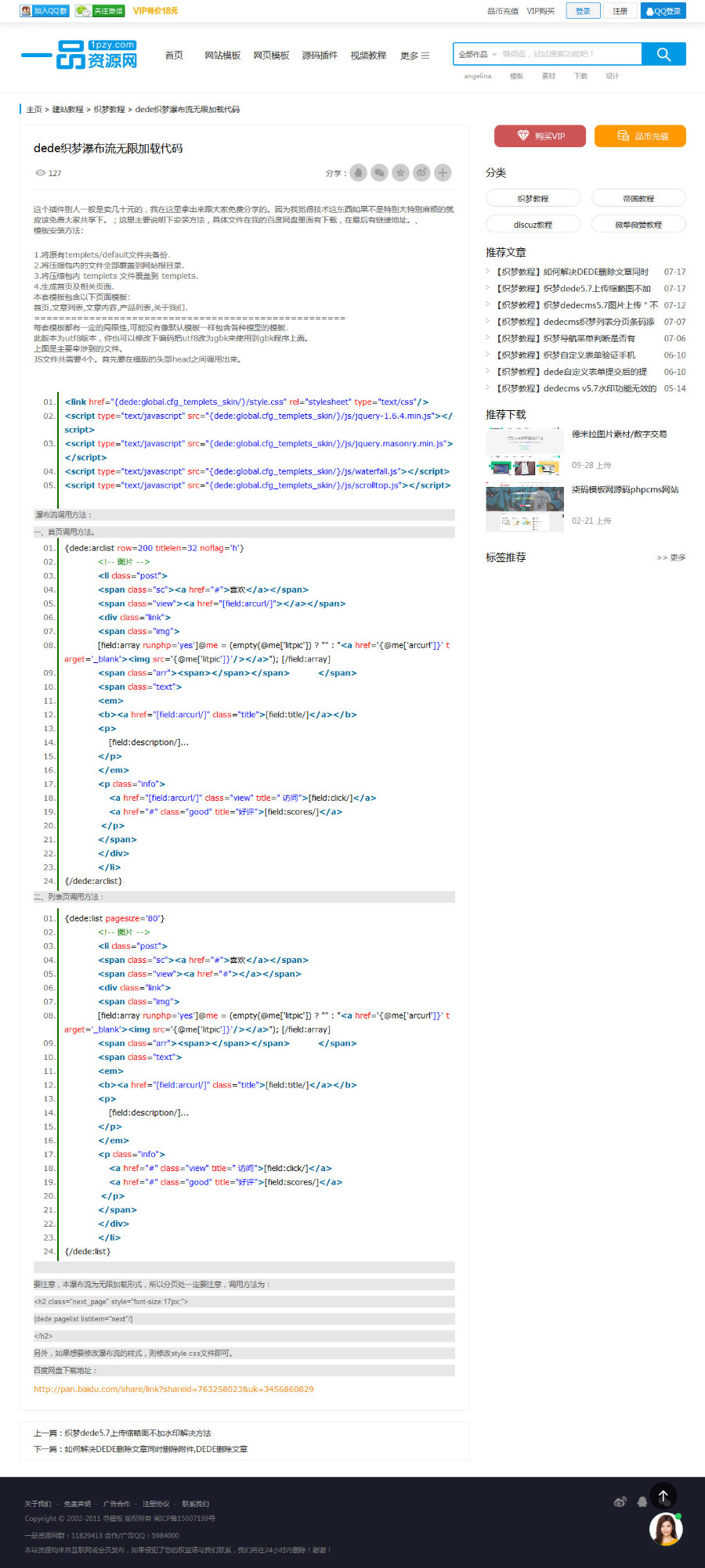The height and width of the screenshot is (1568, 705).
Task: Open article 织梦导航菜单判断是否有
Action: click(x=566, y=339)
